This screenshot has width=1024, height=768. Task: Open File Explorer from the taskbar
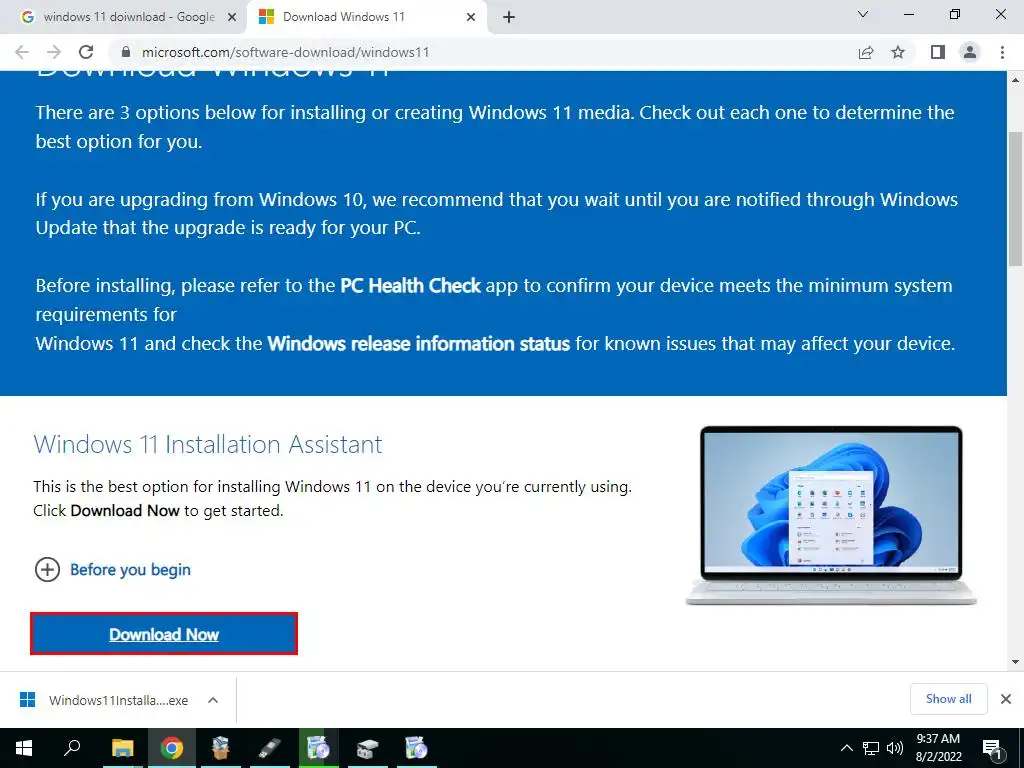coord(122,748)
